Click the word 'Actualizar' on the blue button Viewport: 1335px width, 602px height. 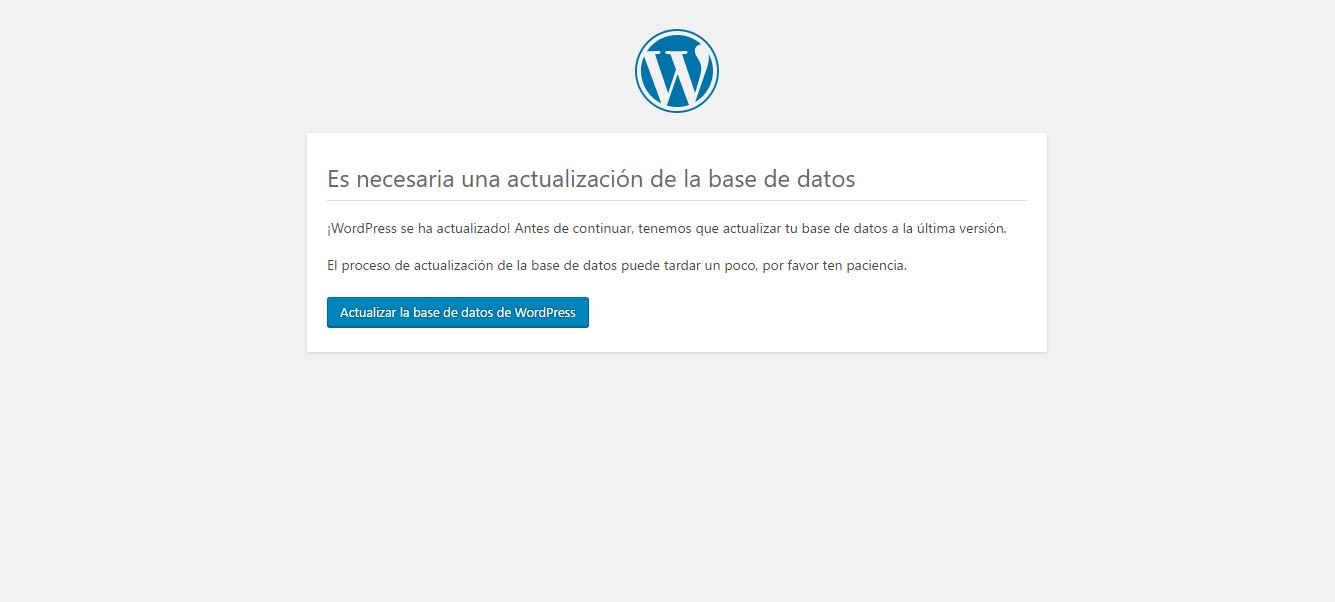pyautogui.click(x=368, y=313)
